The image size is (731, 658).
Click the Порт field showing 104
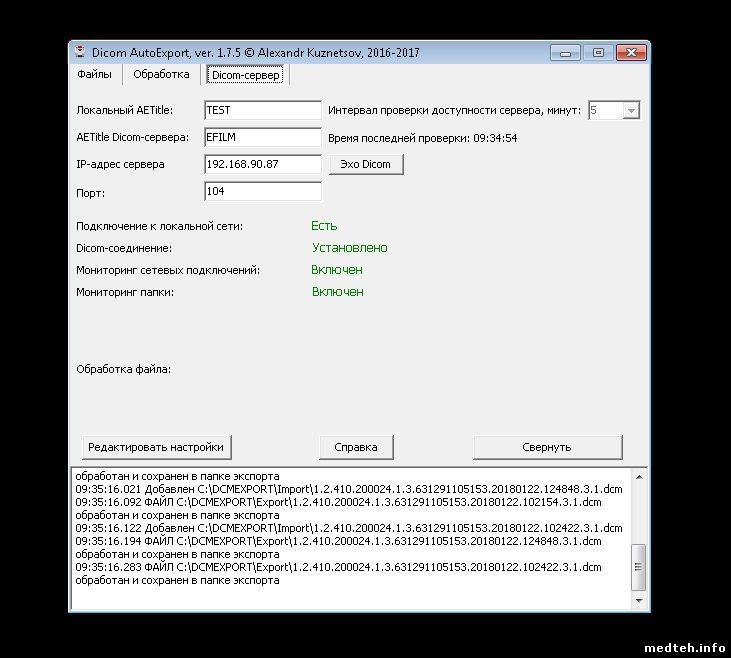click(262, 191)
